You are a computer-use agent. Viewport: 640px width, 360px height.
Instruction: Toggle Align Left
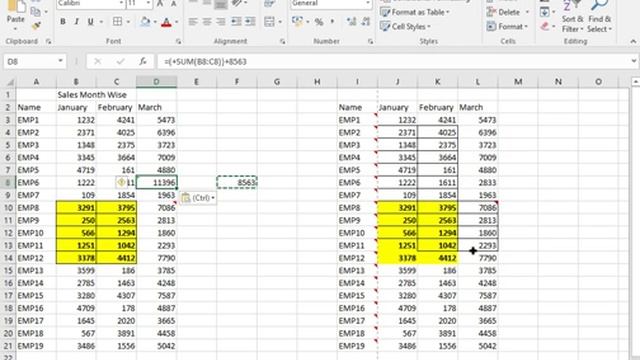193,22
